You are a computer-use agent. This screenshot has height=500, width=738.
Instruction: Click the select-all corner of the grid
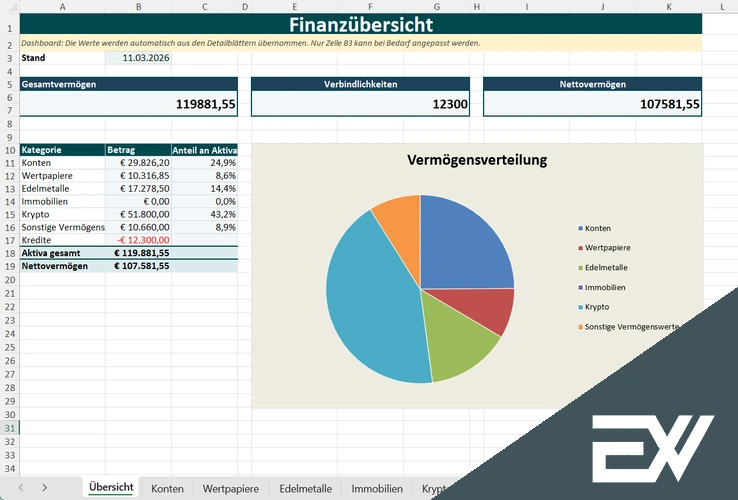pyautogui.click(x=9, y=8)
